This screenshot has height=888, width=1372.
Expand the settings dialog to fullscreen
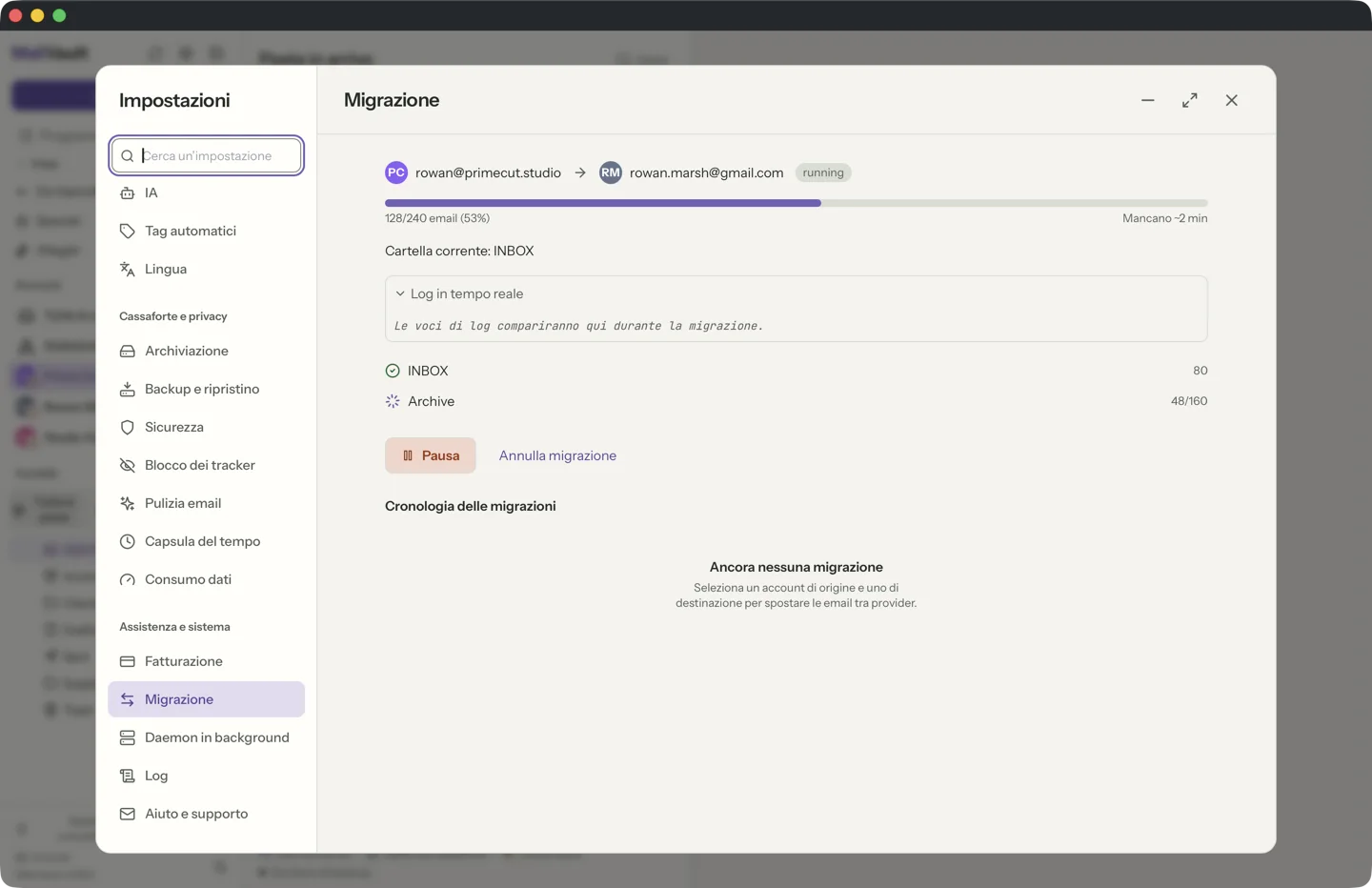tap(1190, 100)
